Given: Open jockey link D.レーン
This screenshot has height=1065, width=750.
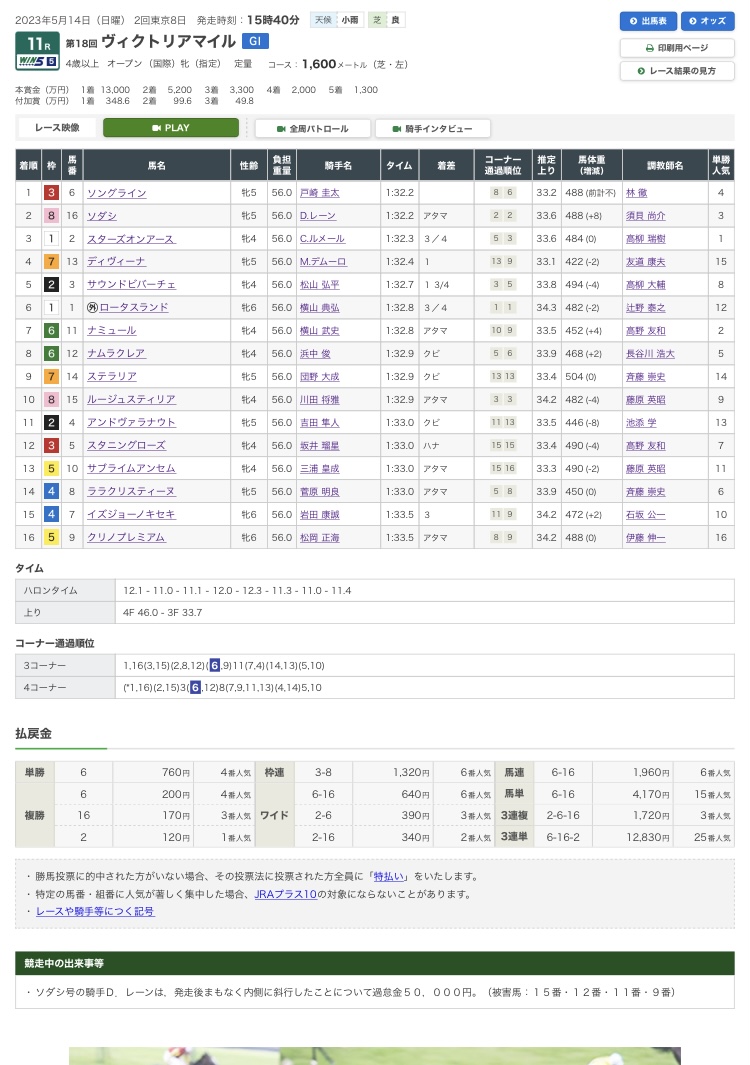Looking at the screenshot, I should (x=318, y=216).
